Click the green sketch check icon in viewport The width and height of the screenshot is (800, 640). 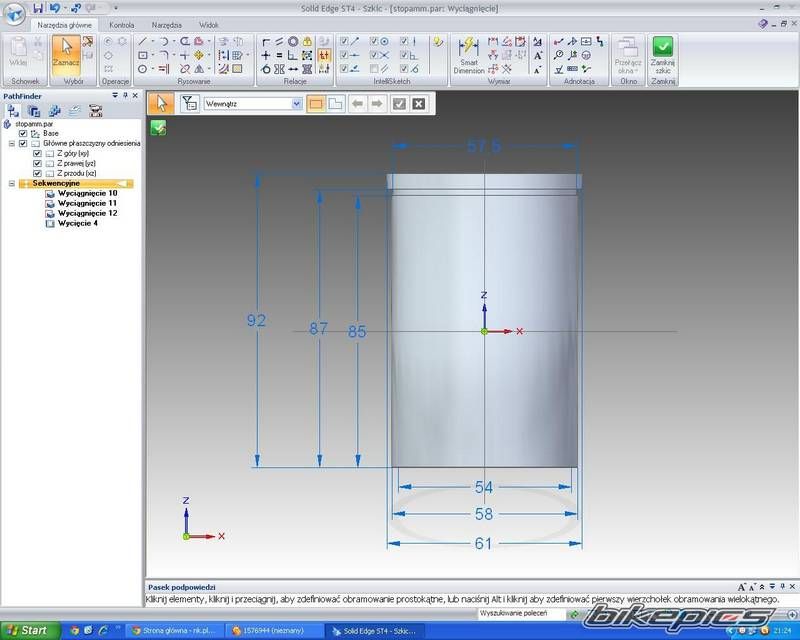(x=158, y=128)
